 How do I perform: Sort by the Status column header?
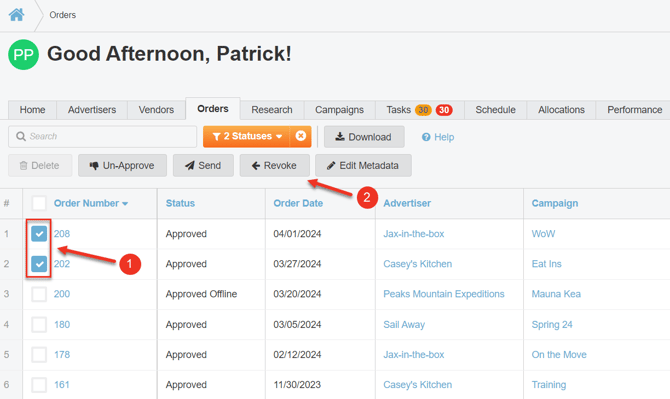click(180, 203)
